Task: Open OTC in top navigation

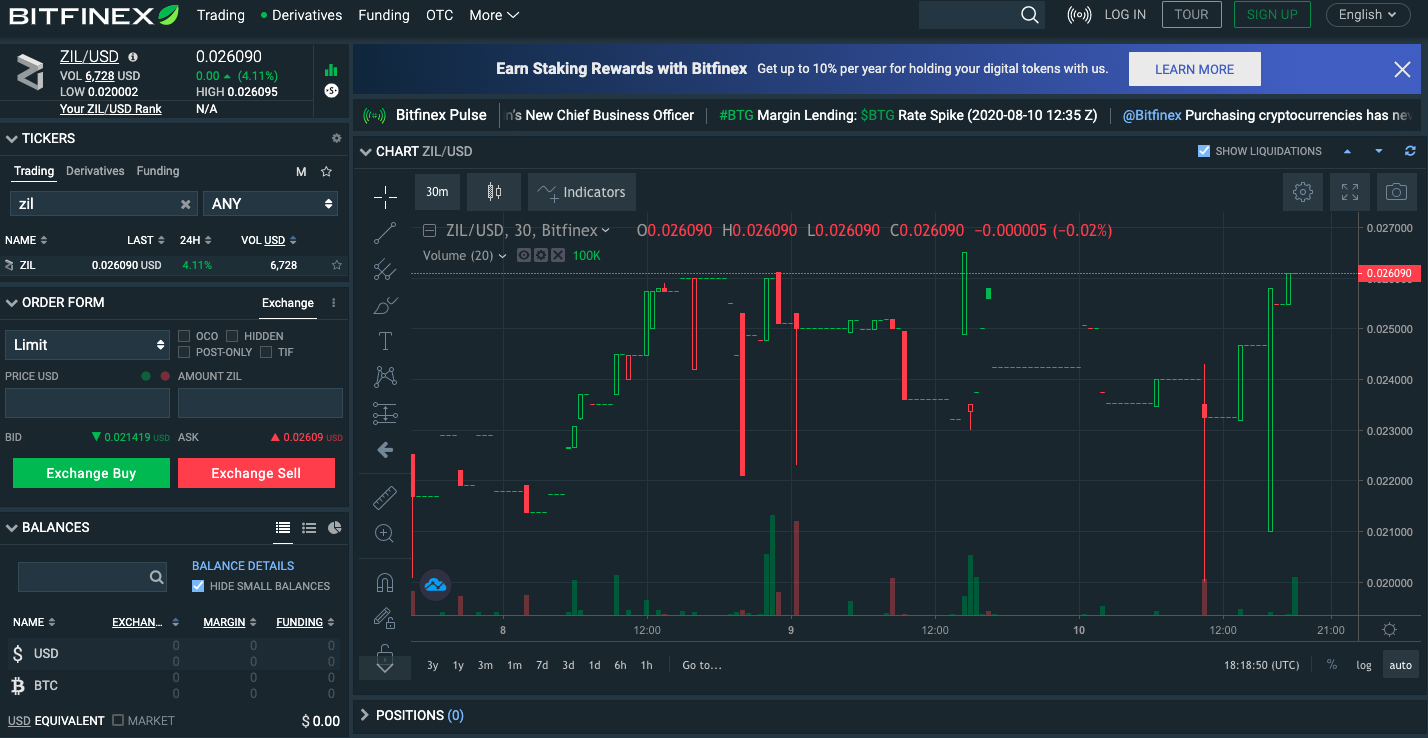Action: [440, 15]
